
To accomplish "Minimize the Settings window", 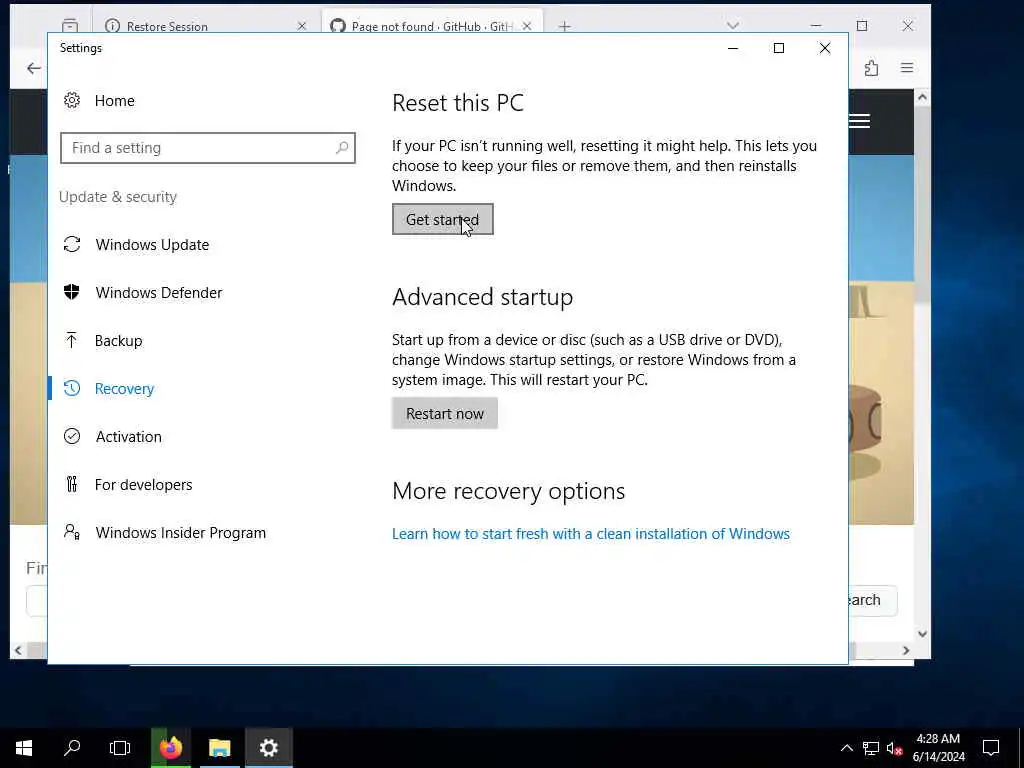I will (x=733, y=48).
